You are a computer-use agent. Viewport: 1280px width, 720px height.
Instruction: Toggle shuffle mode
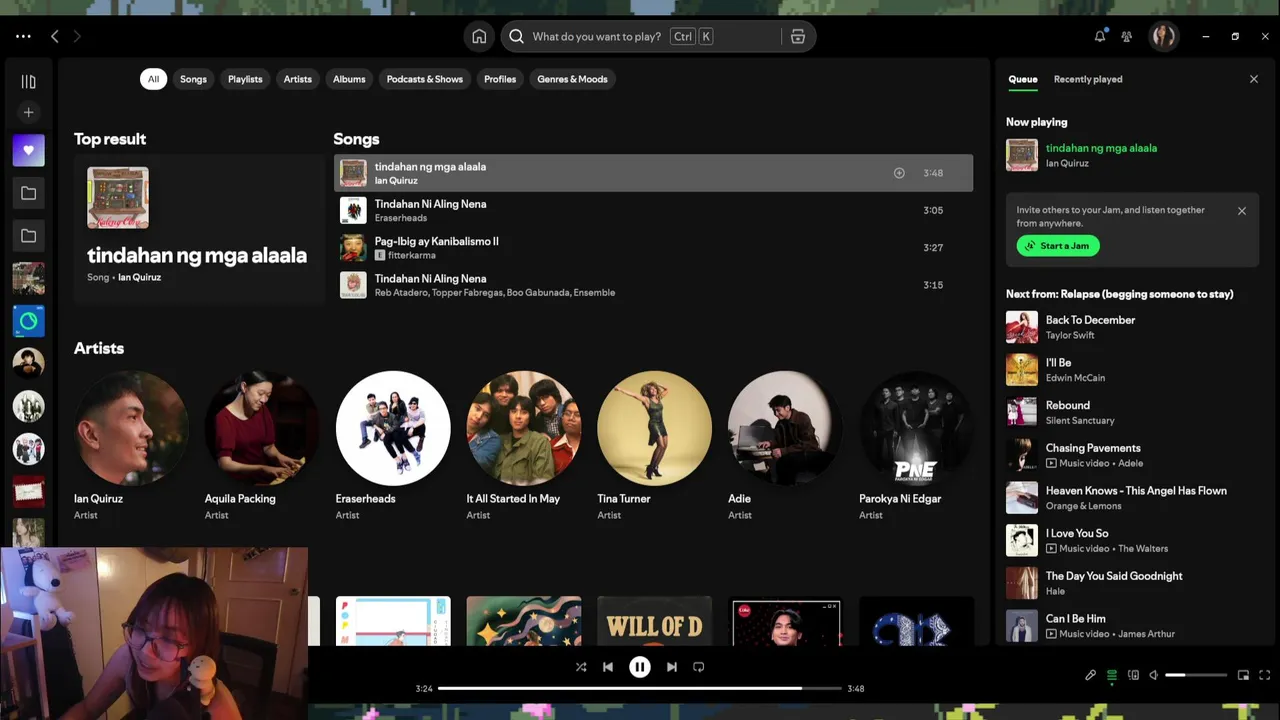coord(581,667)
